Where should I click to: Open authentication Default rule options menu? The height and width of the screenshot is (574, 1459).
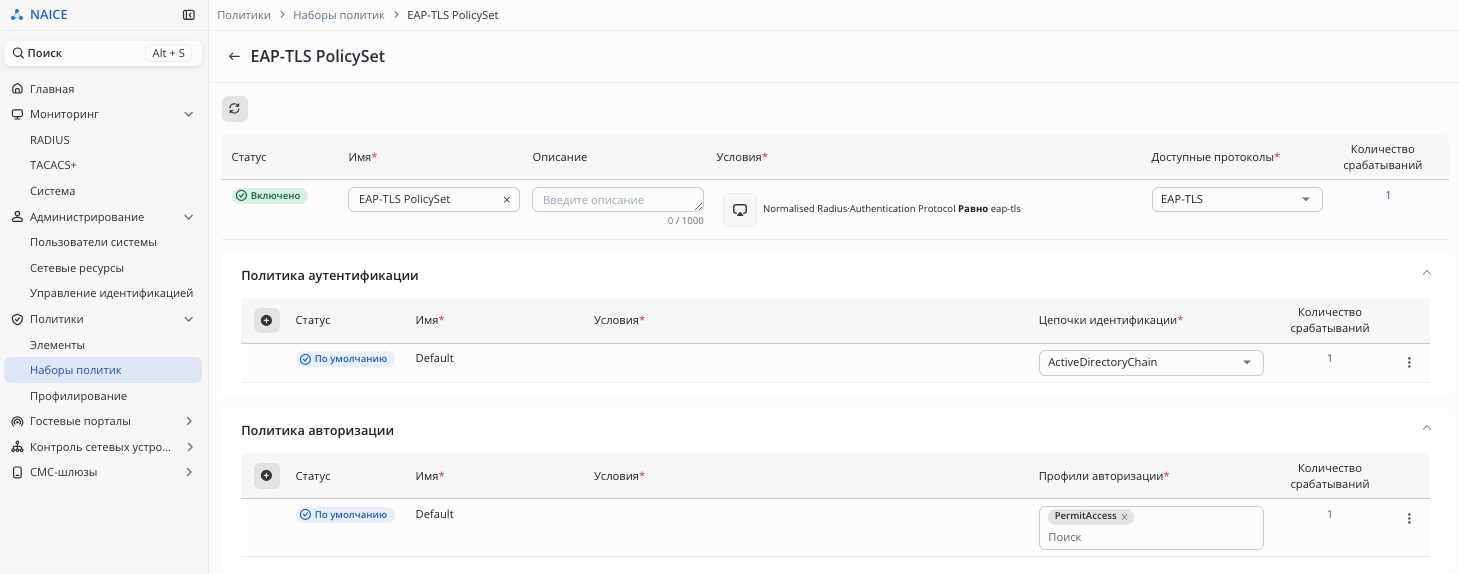point(1409,362)
